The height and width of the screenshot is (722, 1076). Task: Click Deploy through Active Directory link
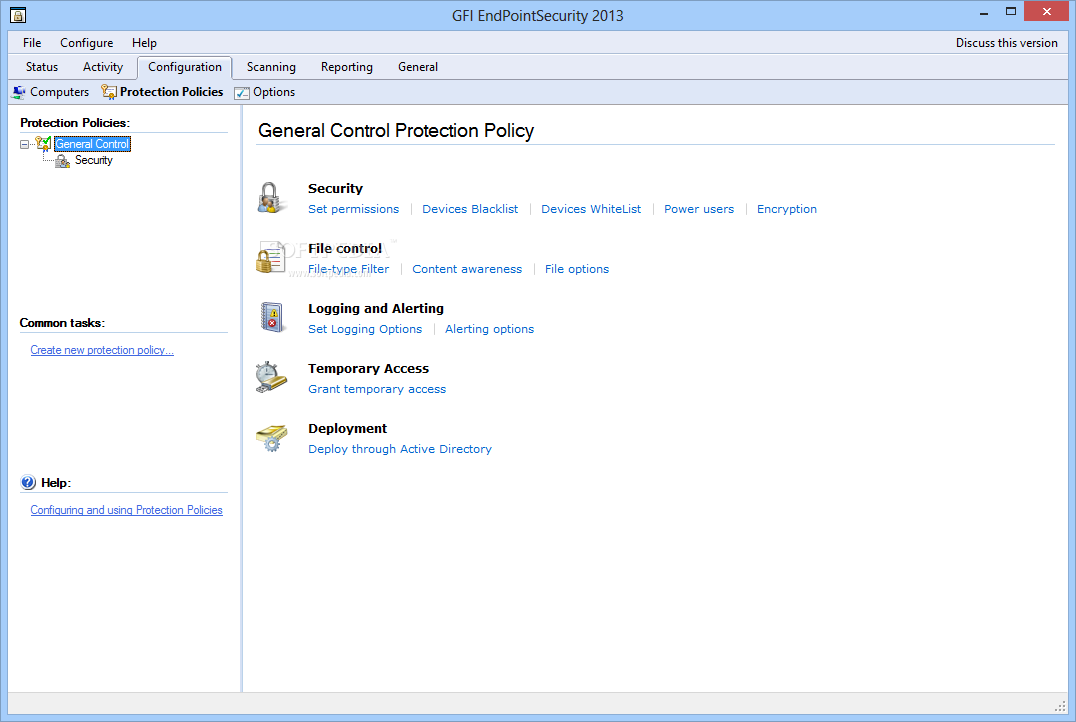tap(399, 449)
